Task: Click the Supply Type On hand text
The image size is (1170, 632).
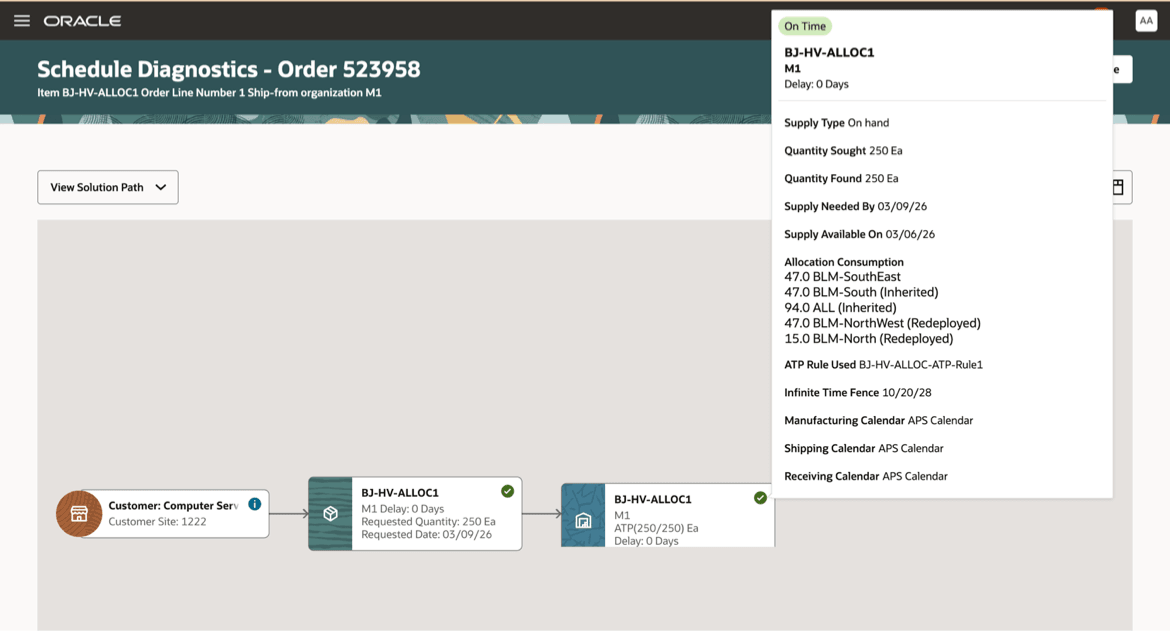Action: 836,122
